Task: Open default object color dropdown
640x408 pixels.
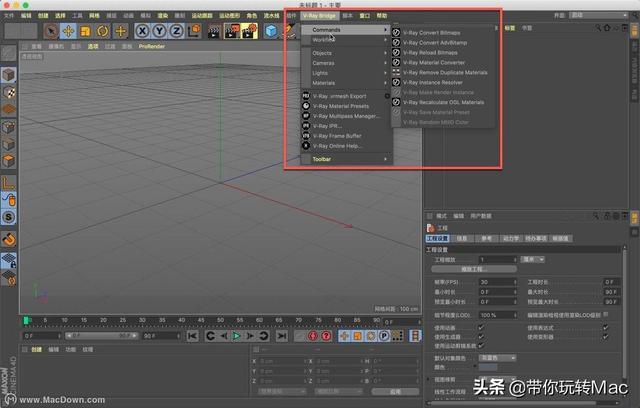Action: pyautogui.click(x=498, y=358)
